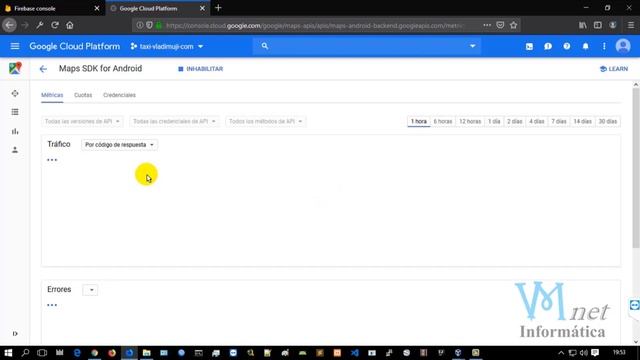This screenshot has height=360, width=640.
Task: Bookmark this page with star icon
Action: (513, 25)
